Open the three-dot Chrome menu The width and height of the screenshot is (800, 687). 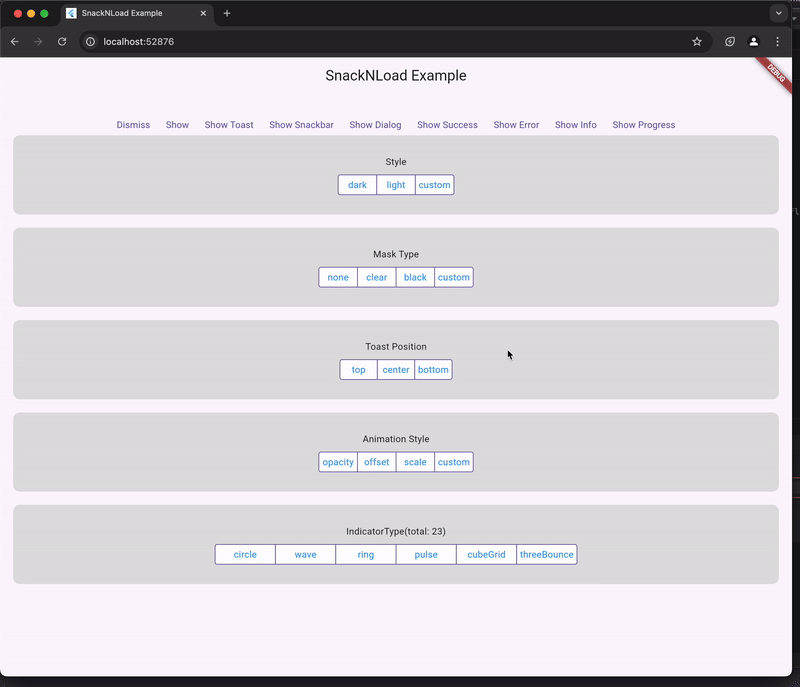778,42
